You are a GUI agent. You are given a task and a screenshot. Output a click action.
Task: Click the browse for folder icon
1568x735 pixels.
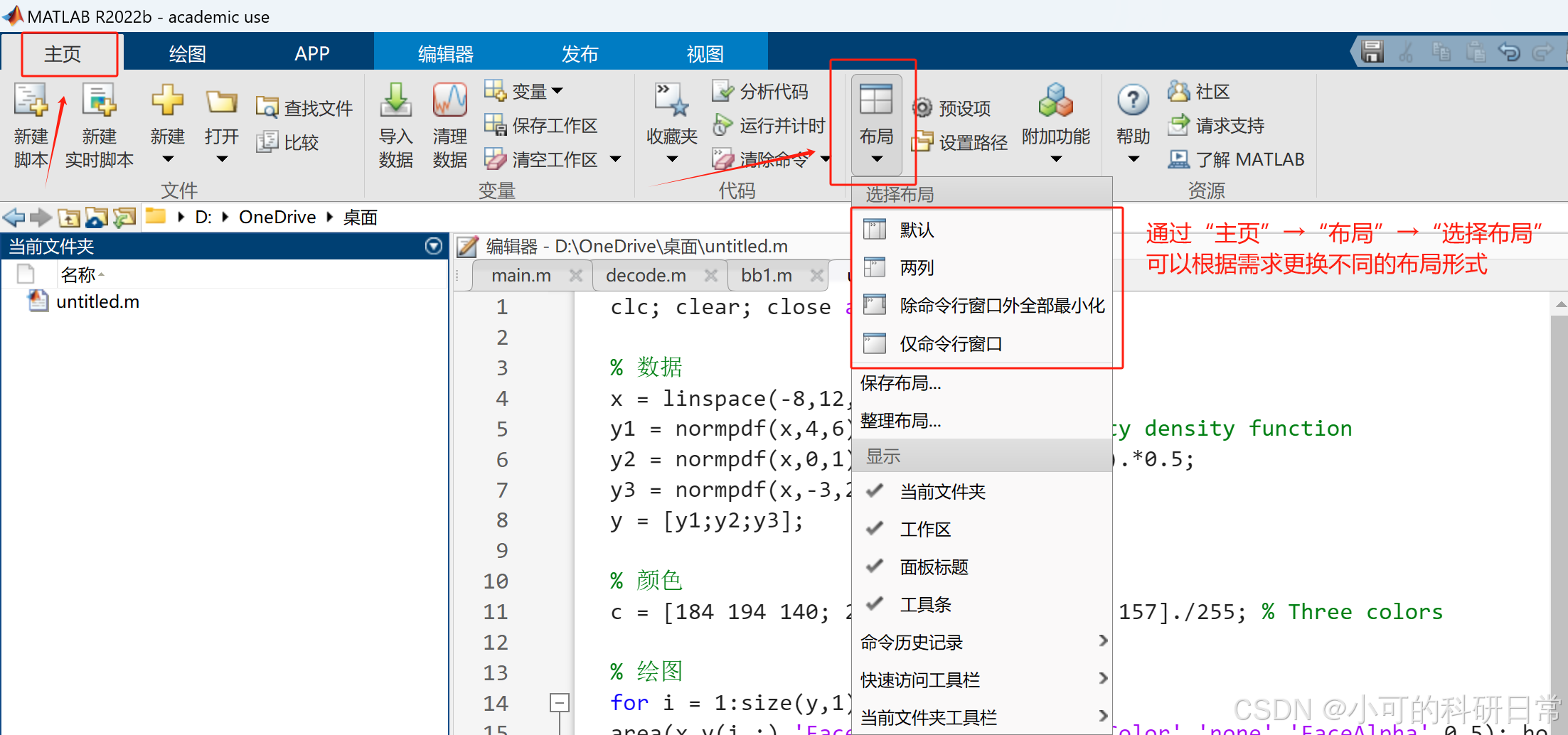tap(96, 217)
